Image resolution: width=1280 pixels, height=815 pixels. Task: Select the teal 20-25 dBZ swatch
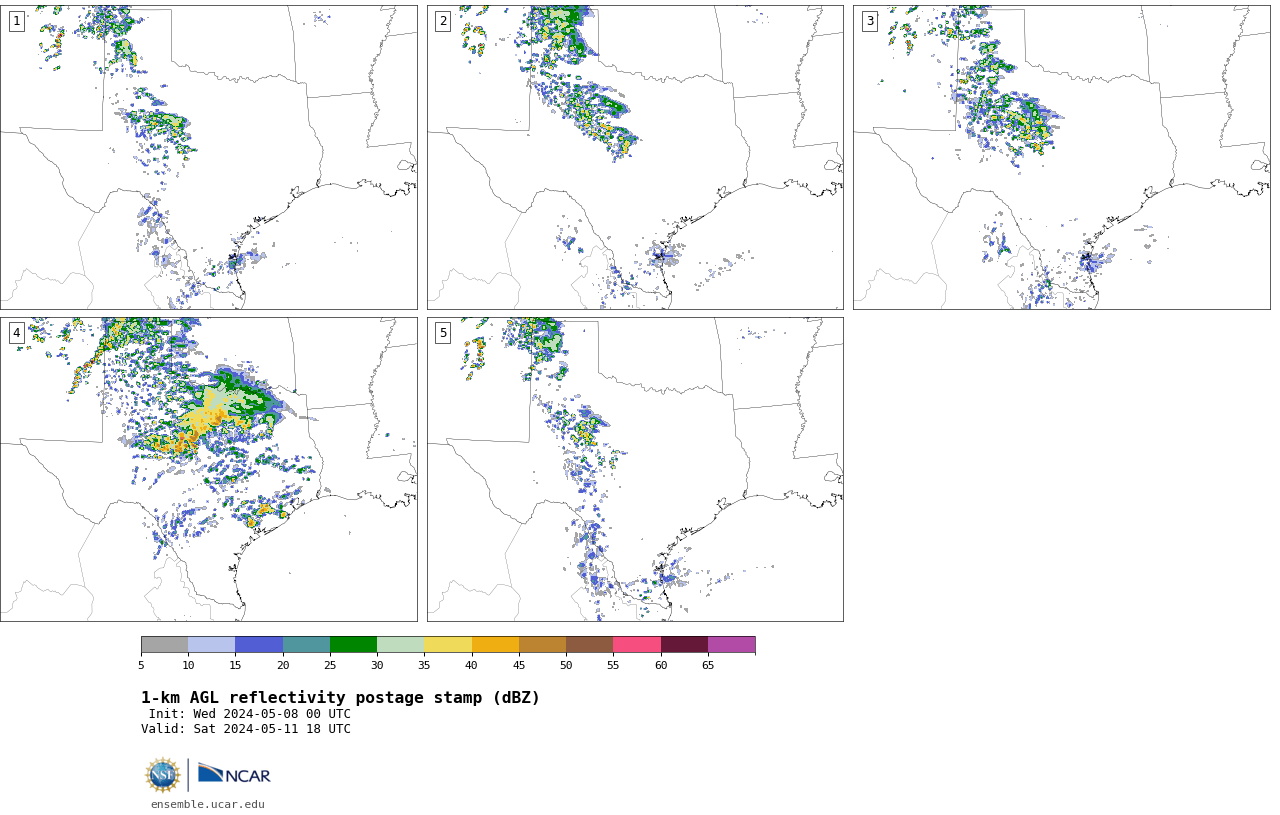[x=306, y=644]
